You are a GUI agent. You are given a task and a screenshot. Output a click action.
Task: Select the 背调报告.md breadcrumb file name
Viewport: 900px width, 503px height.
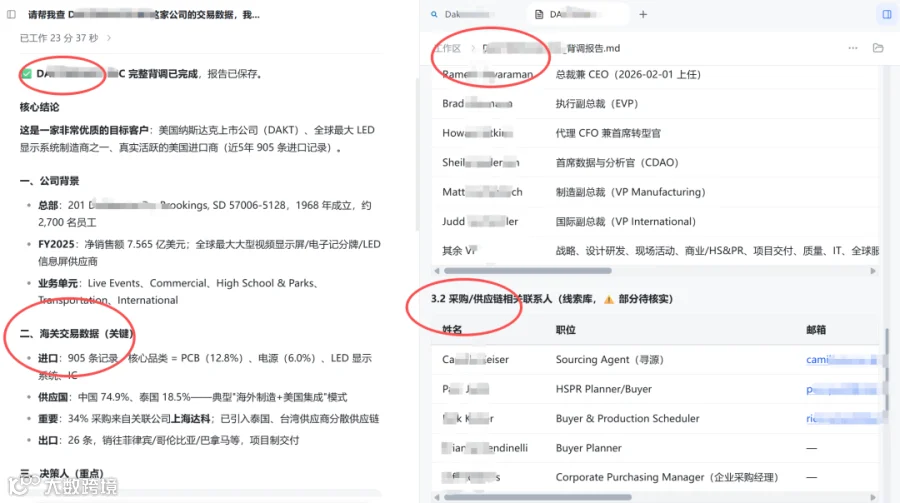[x=593, y=48]
